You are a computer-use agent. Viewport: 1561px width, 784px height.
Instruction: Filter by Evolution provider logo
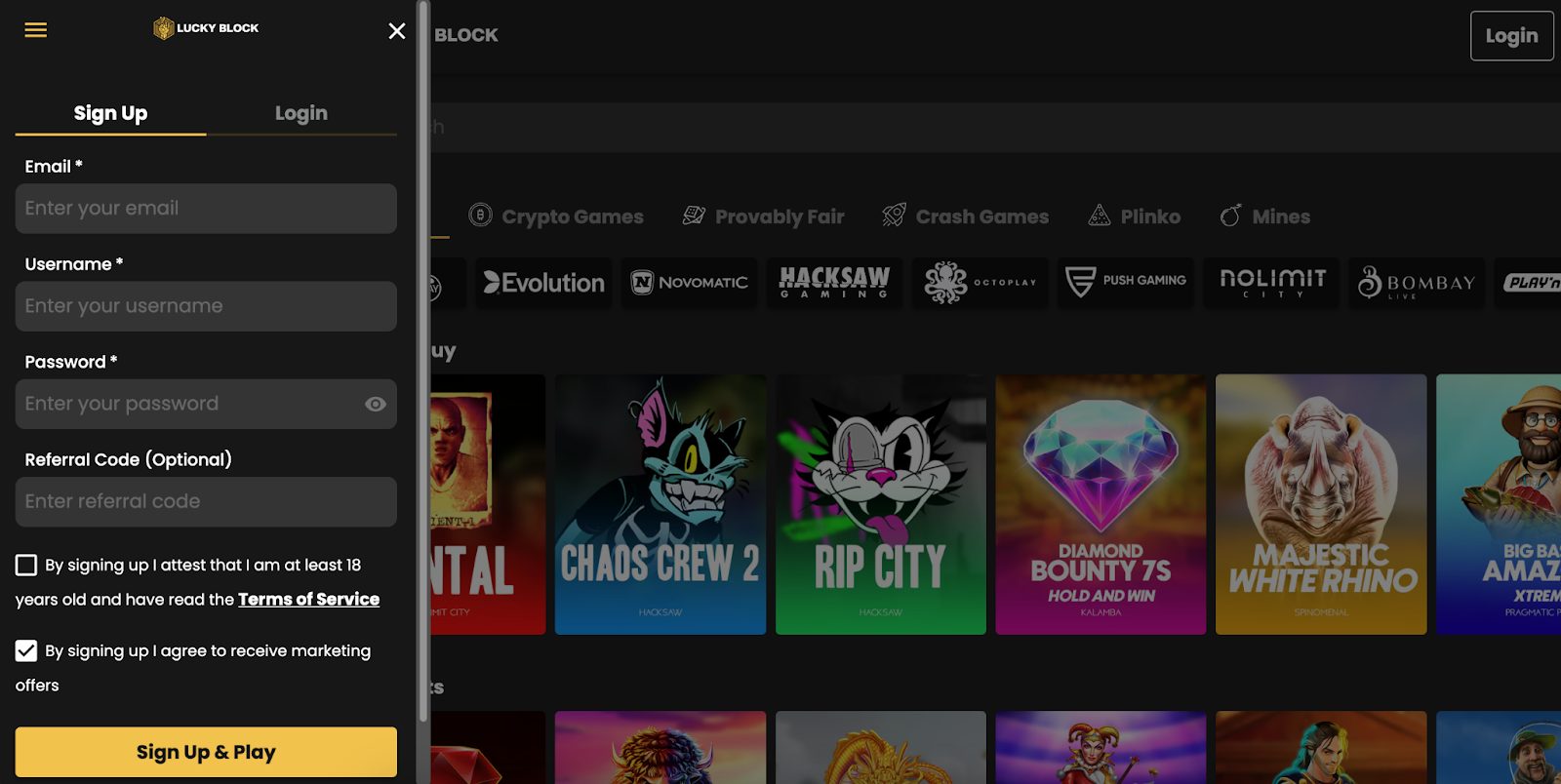coord(544,283)
